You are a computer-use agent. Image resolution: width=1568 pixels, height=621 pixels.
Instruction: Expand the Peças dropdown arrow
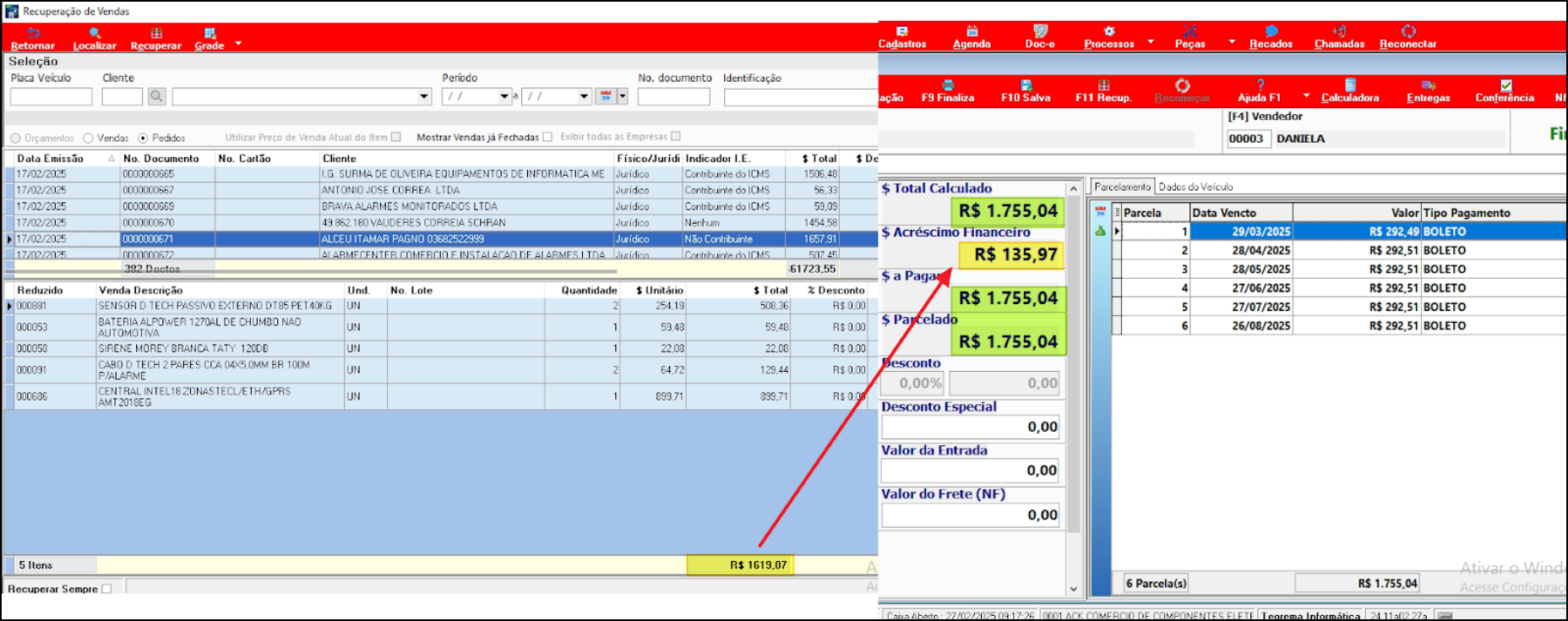(x=1232, y=41)
